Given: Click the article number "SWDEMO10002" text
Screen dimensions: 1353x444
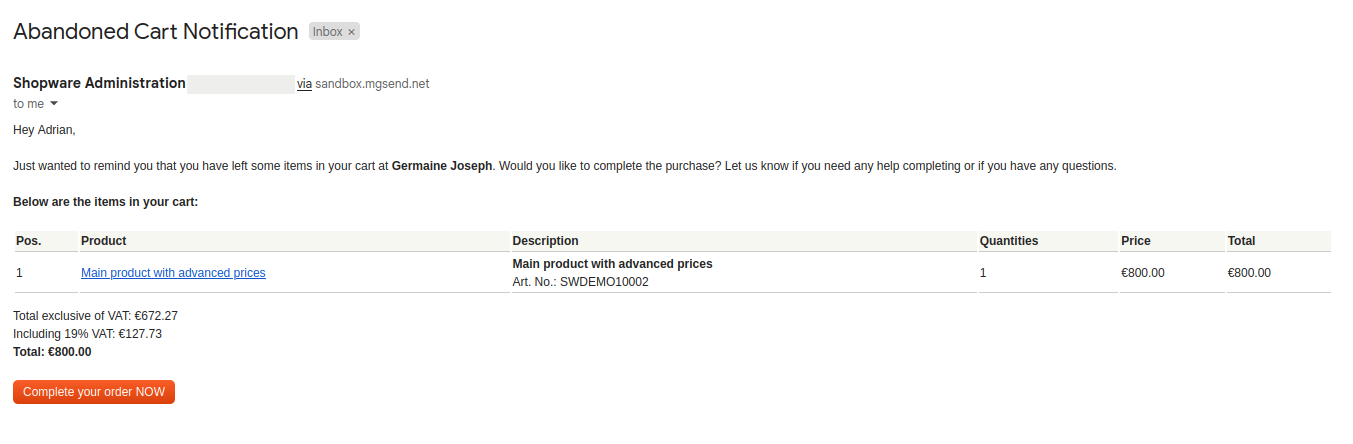Looking at the screenshot, I should (604, 282).
